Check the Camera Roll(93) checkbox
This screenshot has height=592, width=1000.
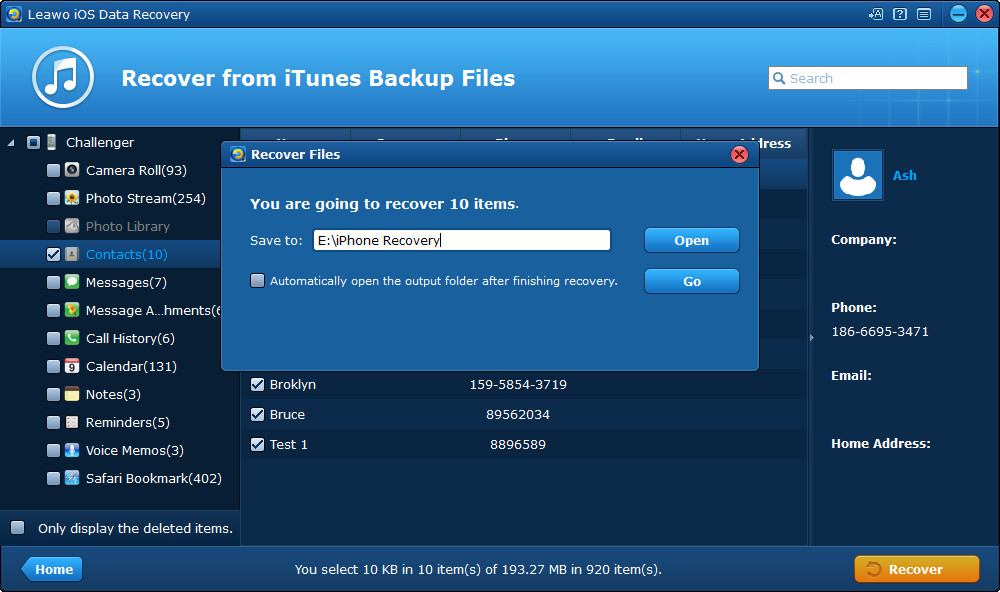coord(54,170)
